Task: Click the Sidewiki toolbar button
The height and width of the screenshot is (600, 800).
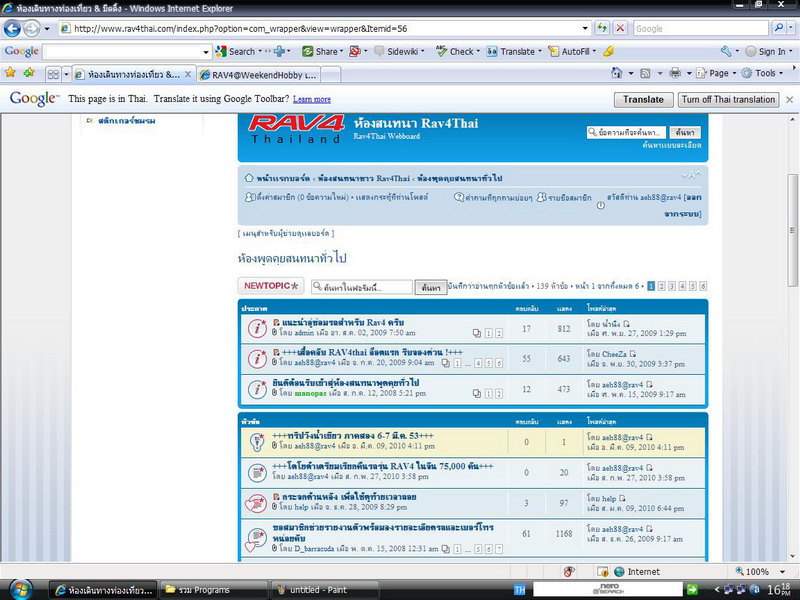Action: click(x=398, y=51)
